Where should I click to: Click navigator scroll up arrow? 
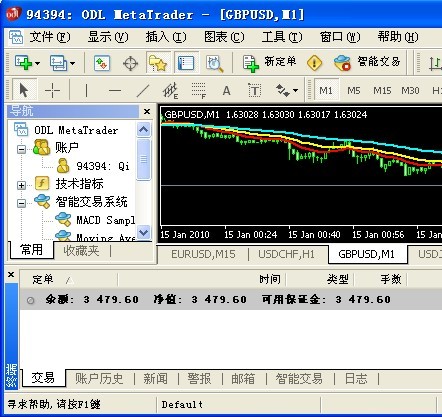tap(144, 129)
